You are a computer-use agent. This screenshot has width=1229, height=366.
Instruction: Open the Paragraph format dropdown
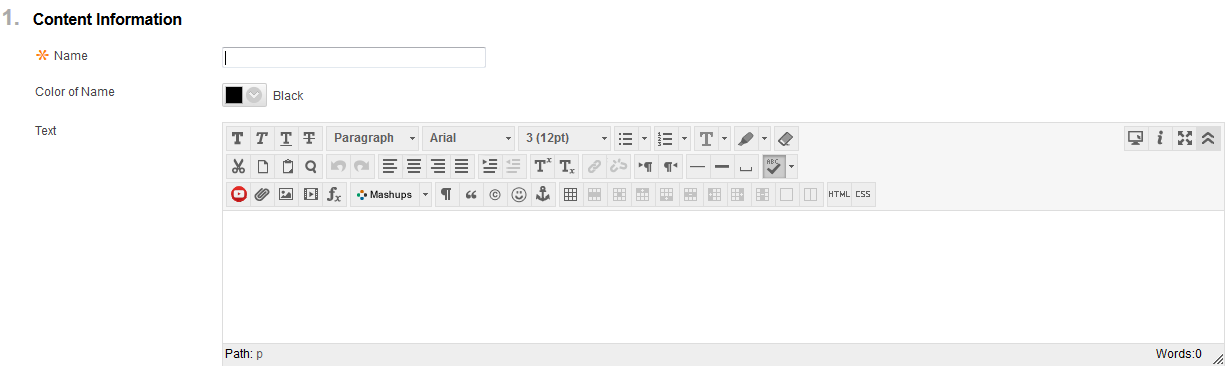coord(373,138)
